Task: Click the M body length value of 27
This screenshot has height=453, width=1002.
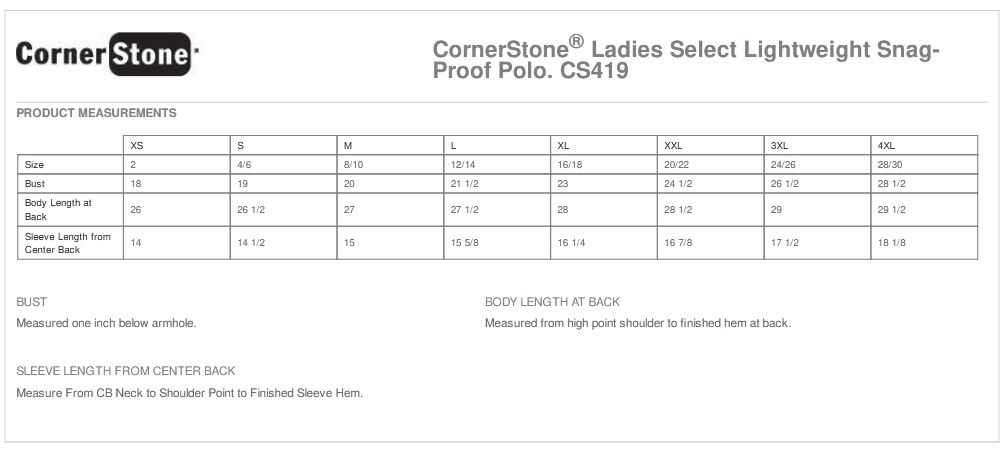Action: (348, 209)
